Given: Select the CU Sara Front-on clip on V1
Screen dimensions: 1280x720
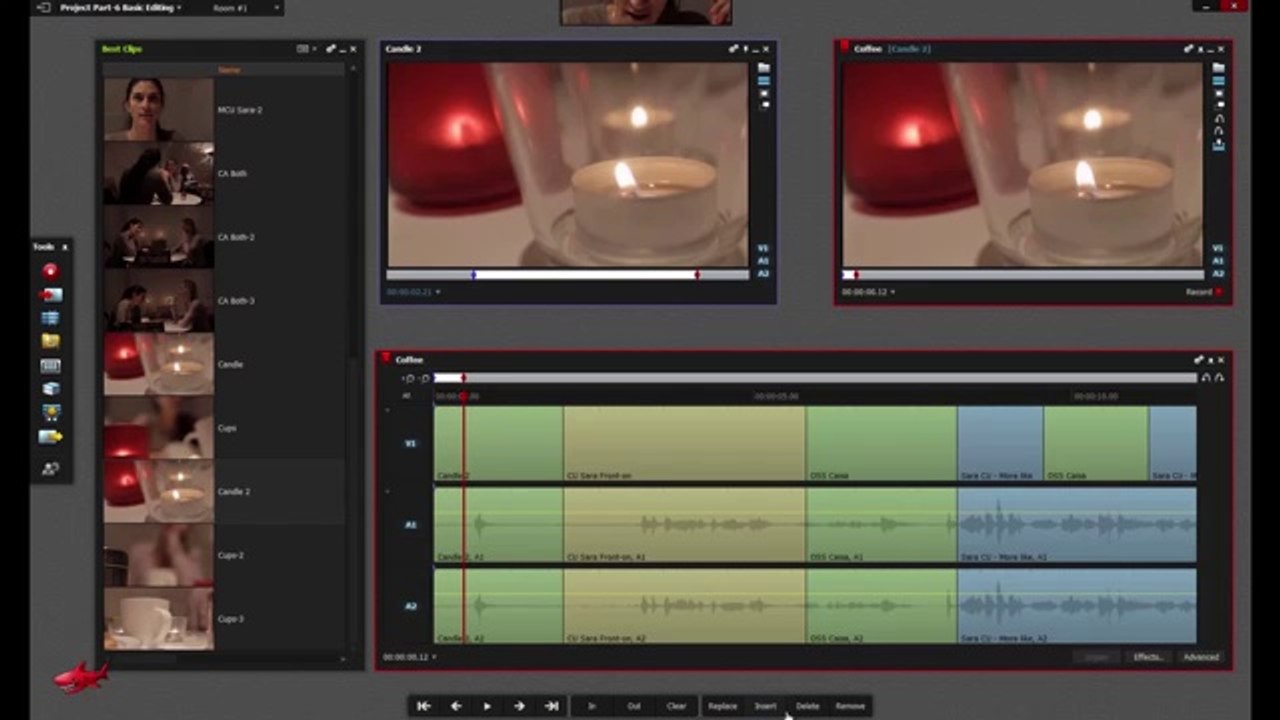Looking at the screenshot, I should tap(684, 443).
